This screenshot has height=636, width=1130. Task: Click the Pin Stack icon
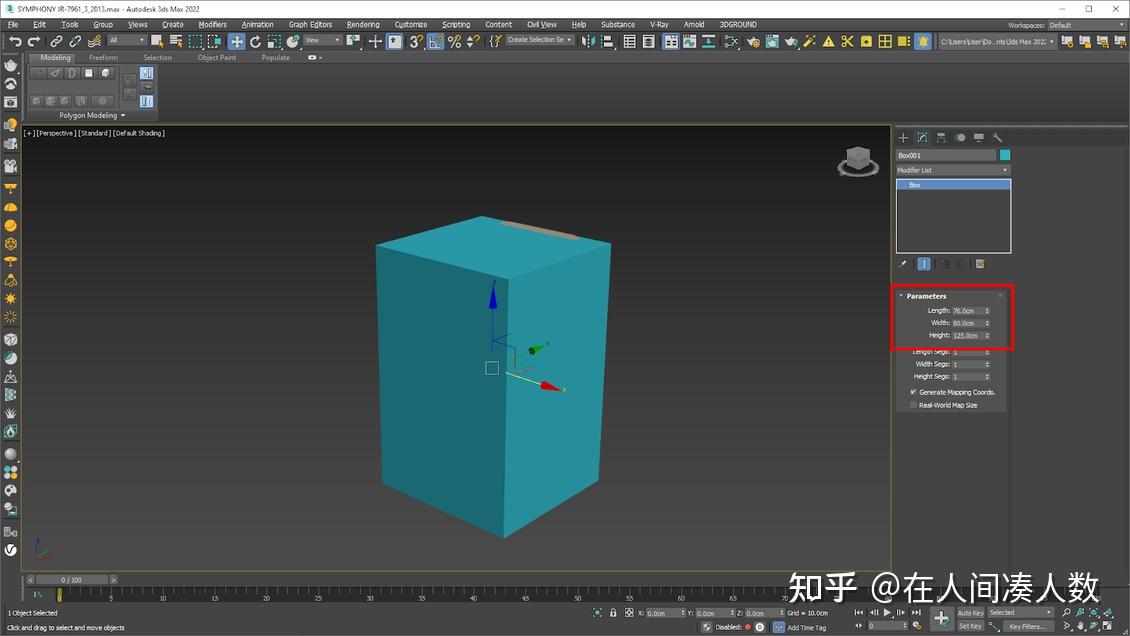pyautogui.click(x=903, y=264)
